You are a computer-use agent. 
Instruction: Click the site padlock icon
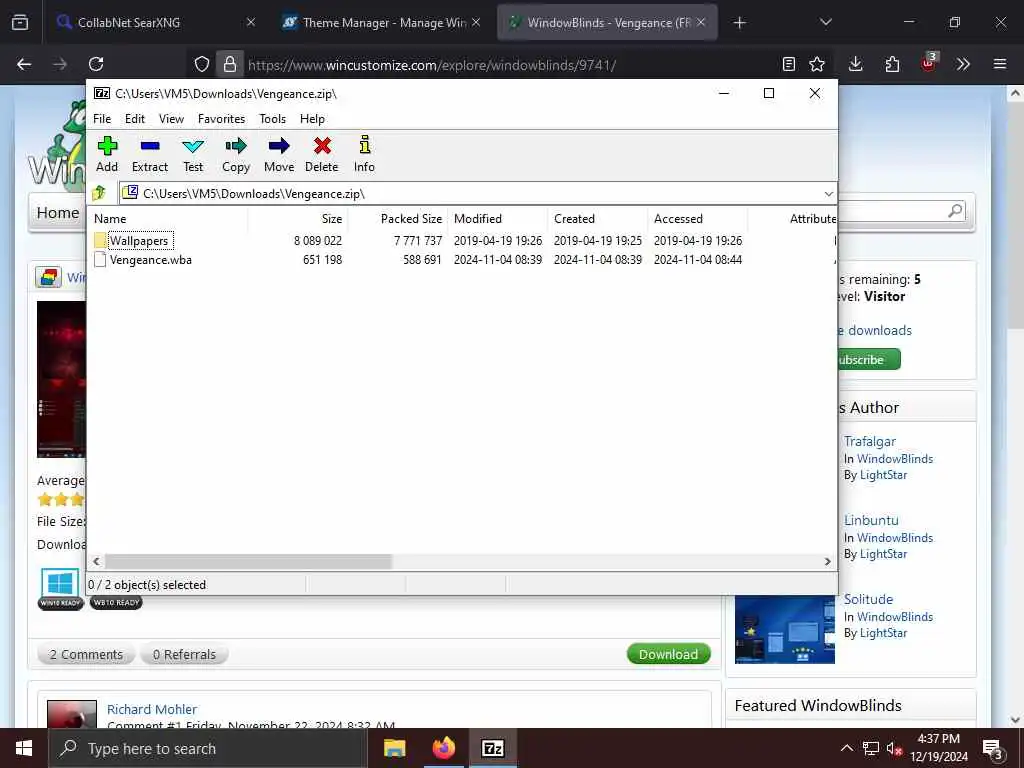[229, 64]
